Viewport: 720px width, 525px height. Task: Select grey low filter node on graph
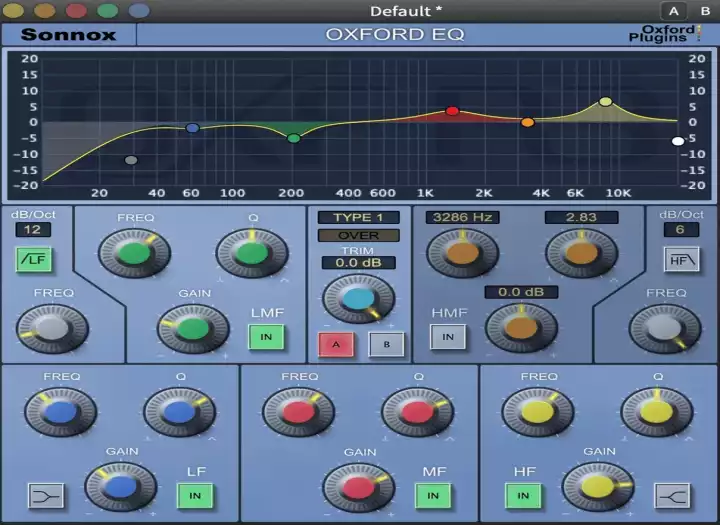(x=131, y=160)
